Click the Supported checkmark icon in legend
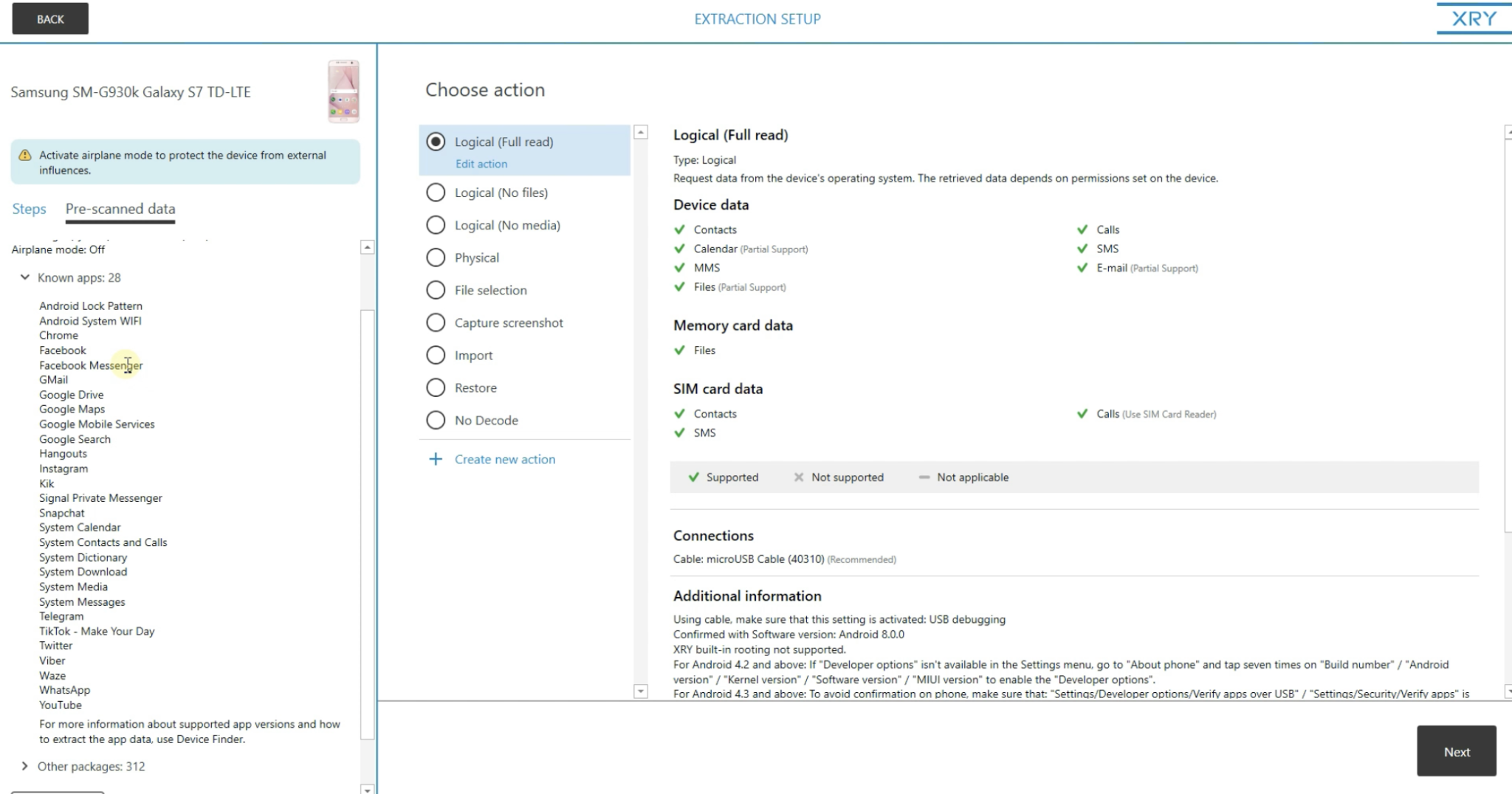Image resolution: width=1512 pixels, height=794 pixels. click(693, 477)
